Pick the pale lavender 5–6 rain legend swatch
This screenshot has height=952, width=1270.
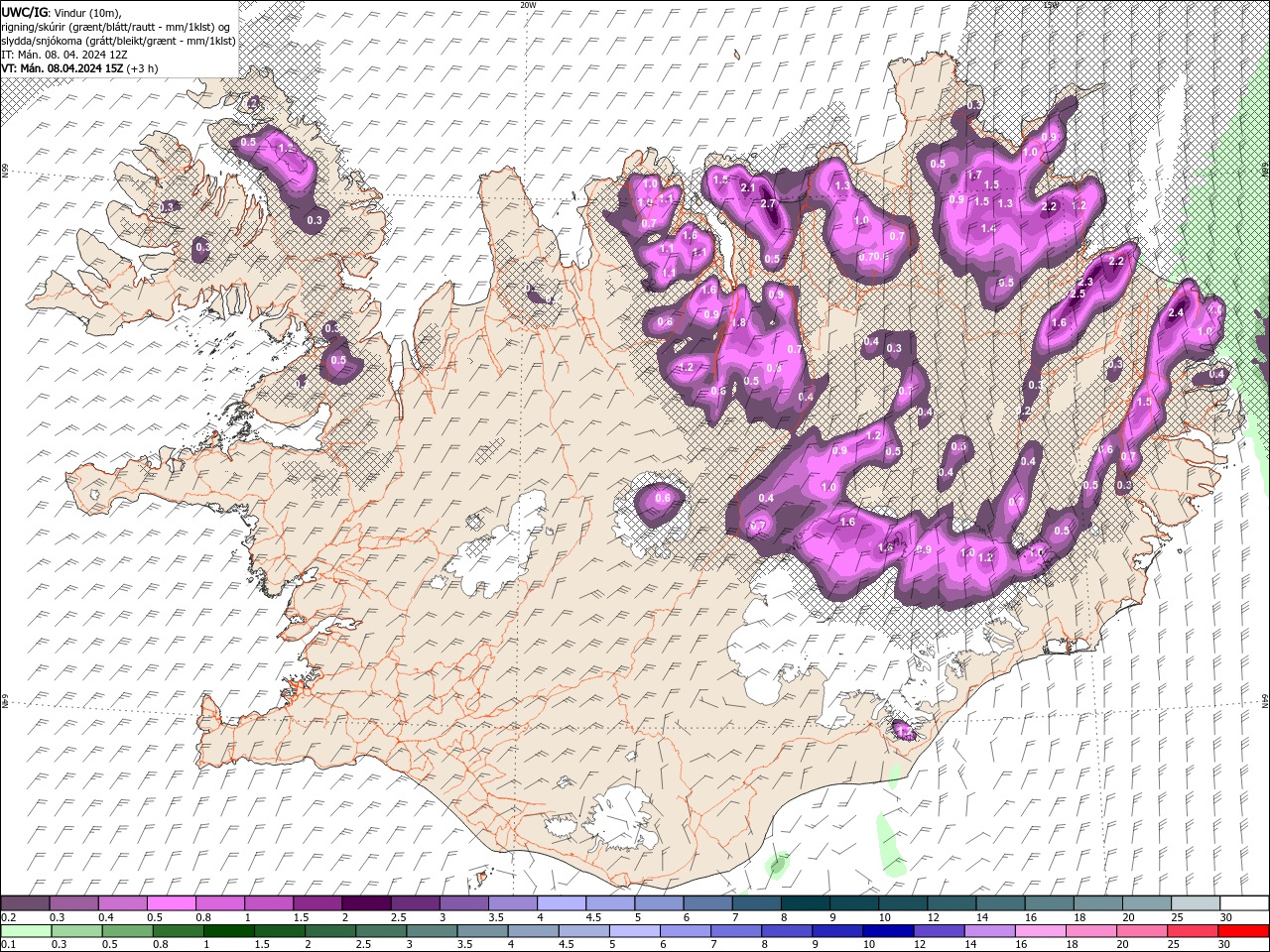633,931
